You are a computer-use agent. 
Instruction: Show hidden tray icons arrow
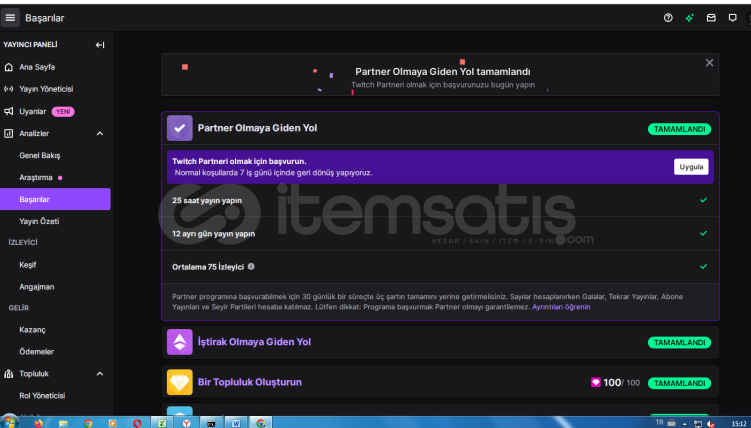pos(684,423)
